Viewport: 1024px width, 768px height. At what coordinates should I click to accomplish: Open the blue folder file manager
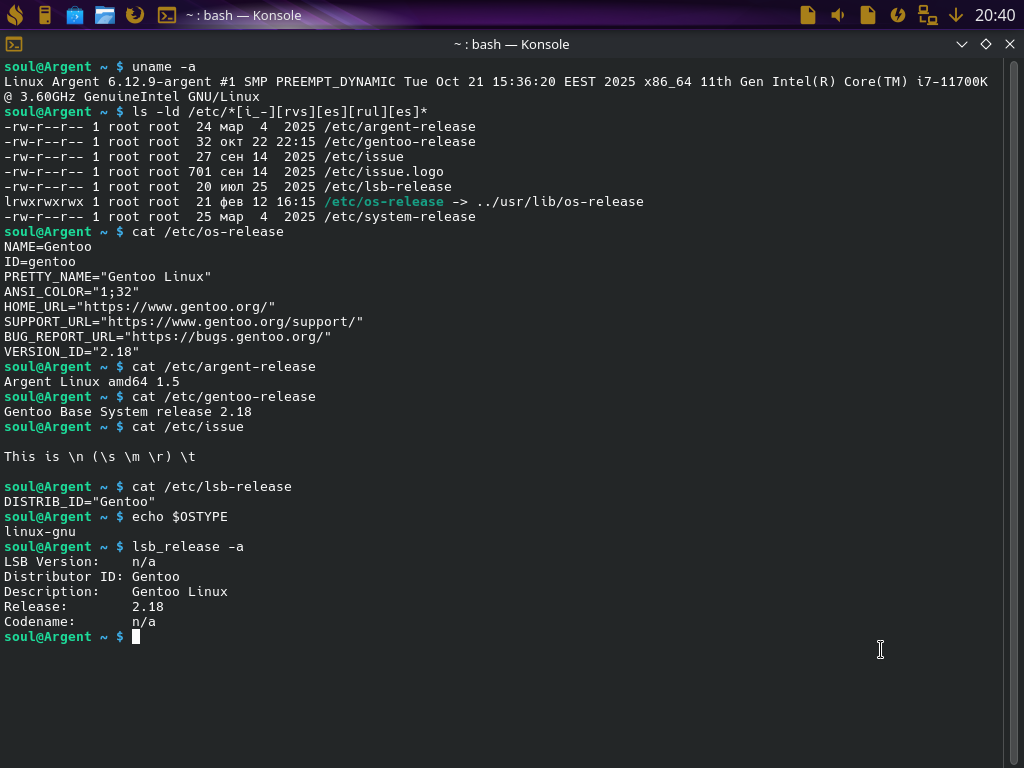pos(105,15)
